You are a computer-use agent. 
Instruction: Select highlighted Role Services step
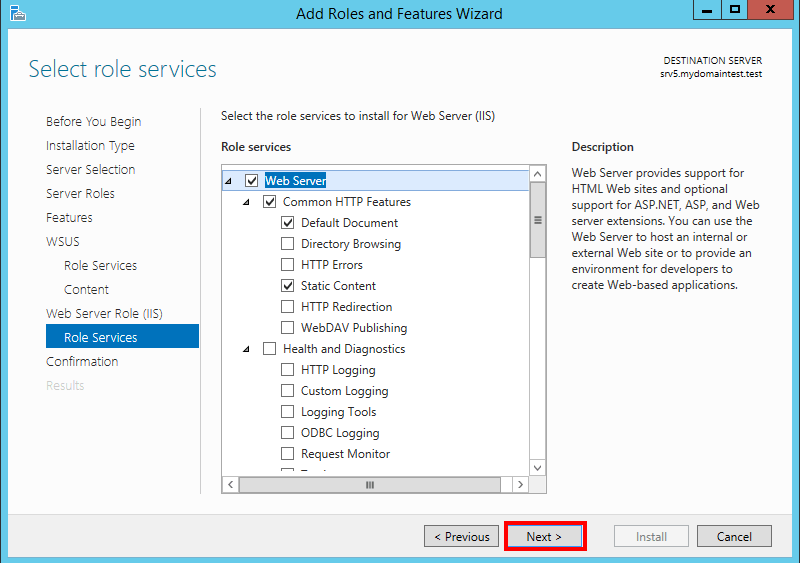(x=122, y=336)
